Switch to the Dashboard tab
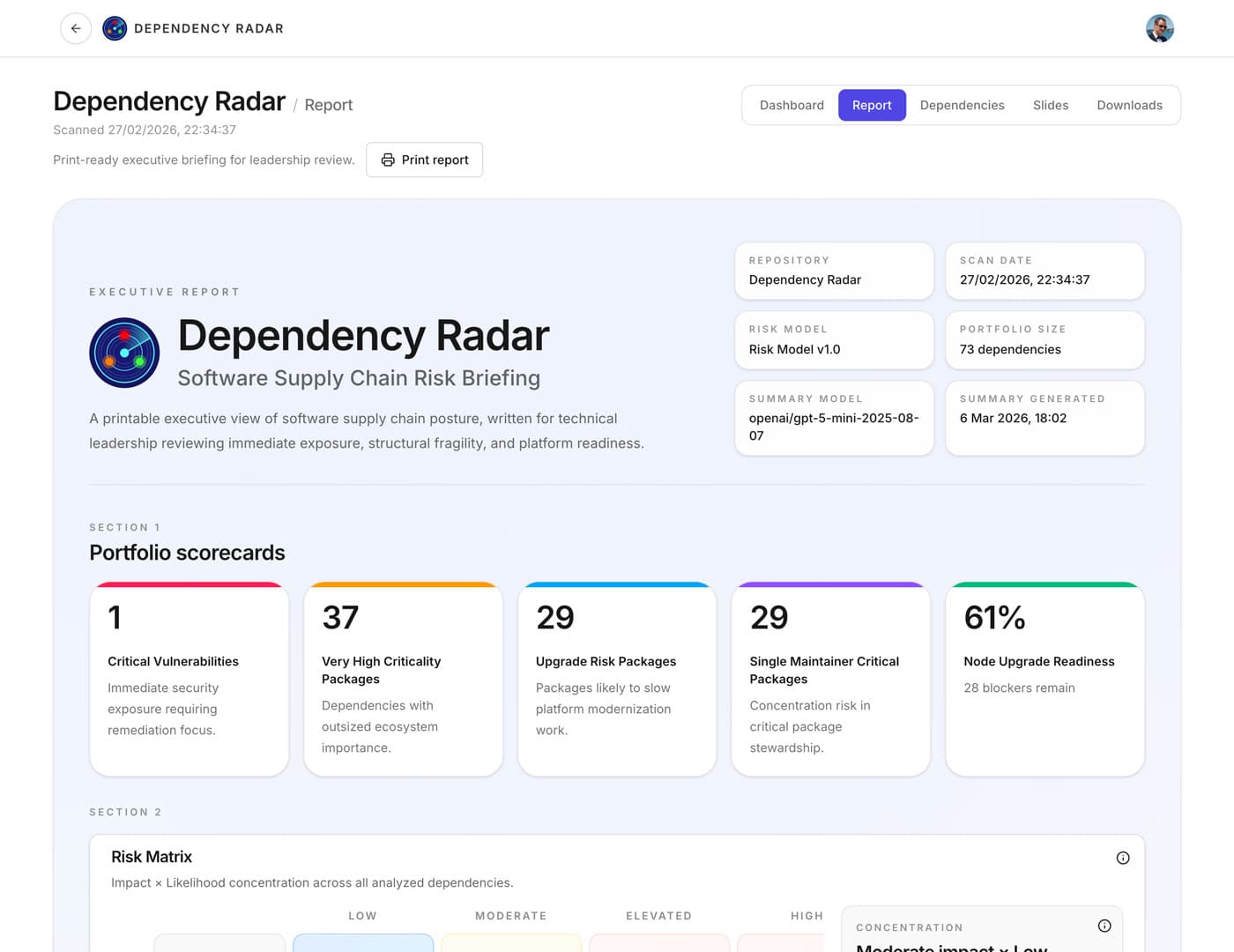 point(792,105)
